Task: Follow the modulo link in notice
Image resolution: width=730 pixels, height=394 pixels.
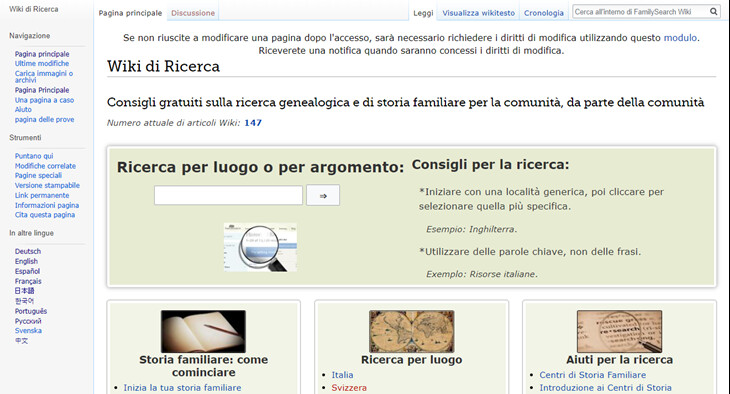Action: (680, 38)
